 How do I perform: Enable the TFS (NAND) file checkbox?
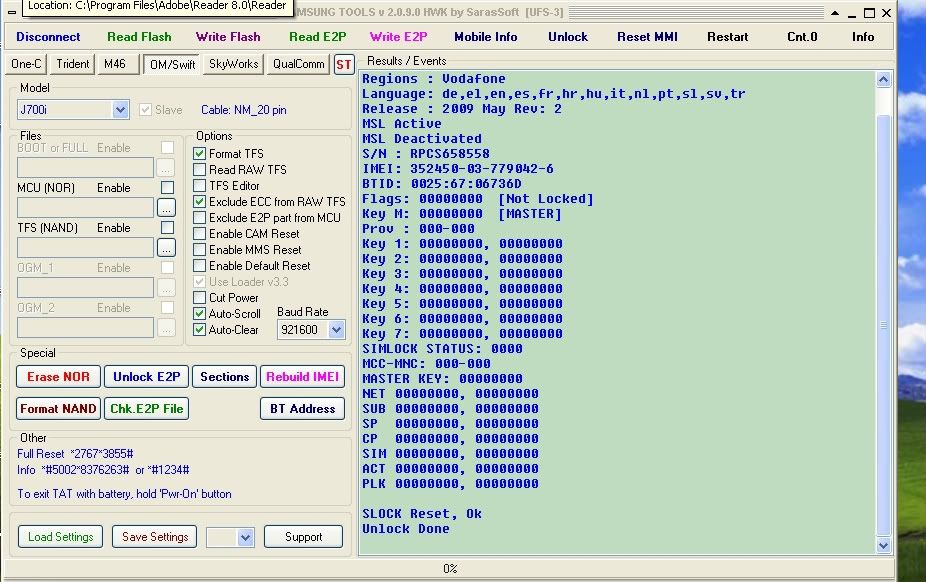pos(168,228)
